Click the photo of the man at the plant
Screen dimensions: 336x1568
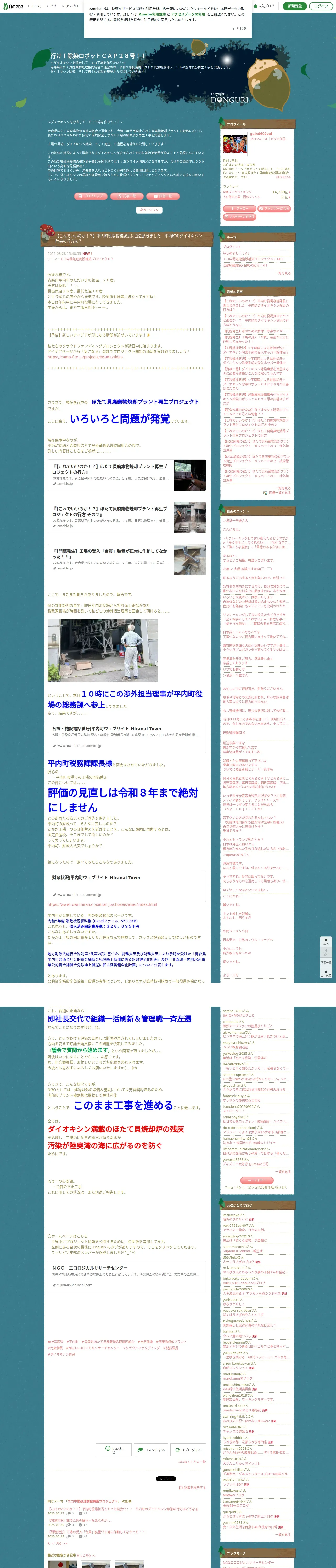pos(102,650)
